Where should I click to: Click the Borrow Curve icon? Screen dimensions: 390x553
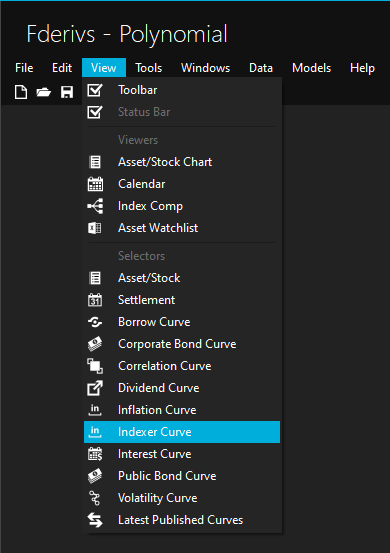click(x=95, y=322)
